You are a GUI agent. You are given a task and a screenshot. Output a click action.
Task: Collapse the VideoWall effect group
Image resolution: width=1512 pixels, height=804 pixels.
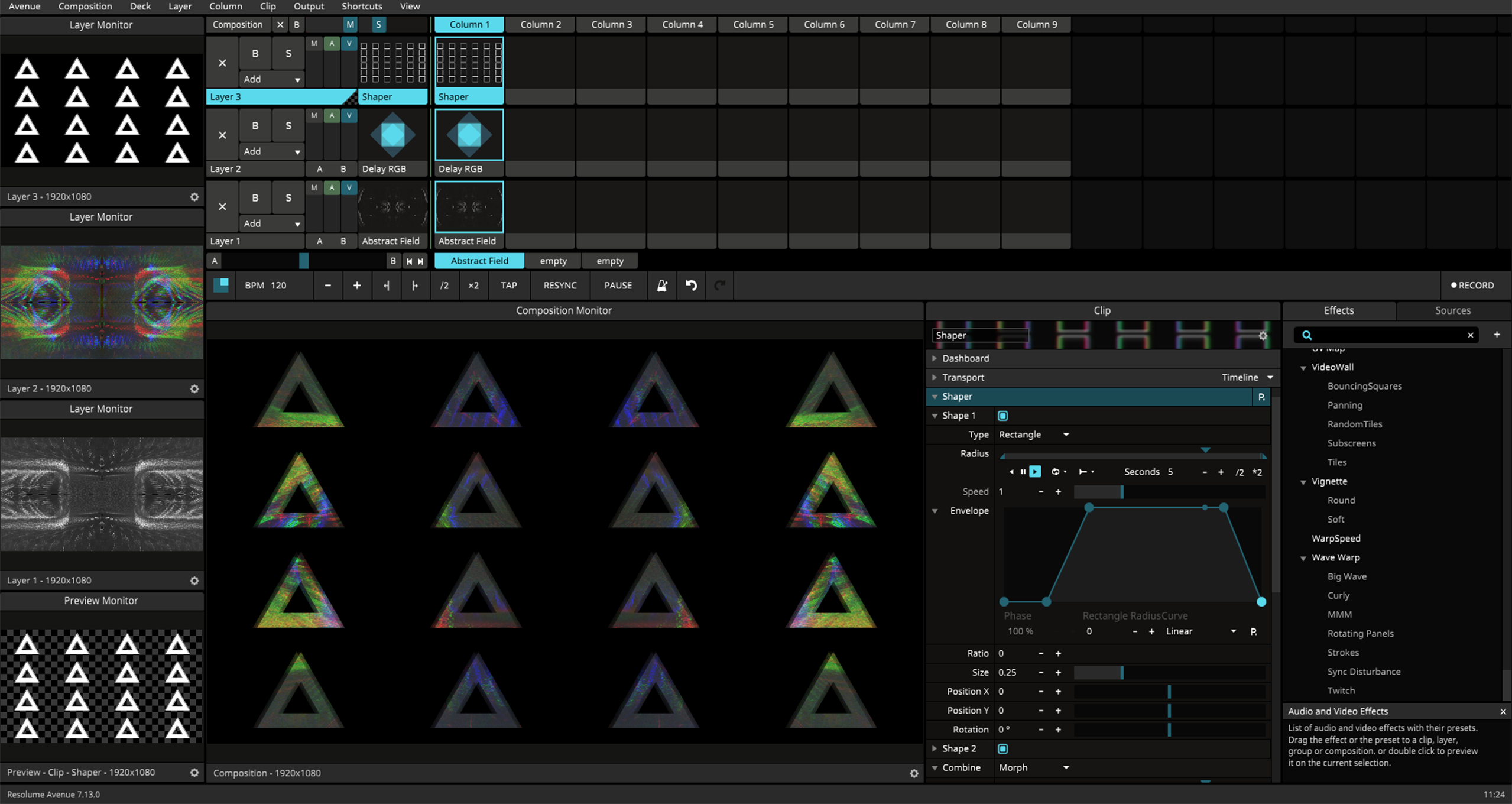[1303, 368]
